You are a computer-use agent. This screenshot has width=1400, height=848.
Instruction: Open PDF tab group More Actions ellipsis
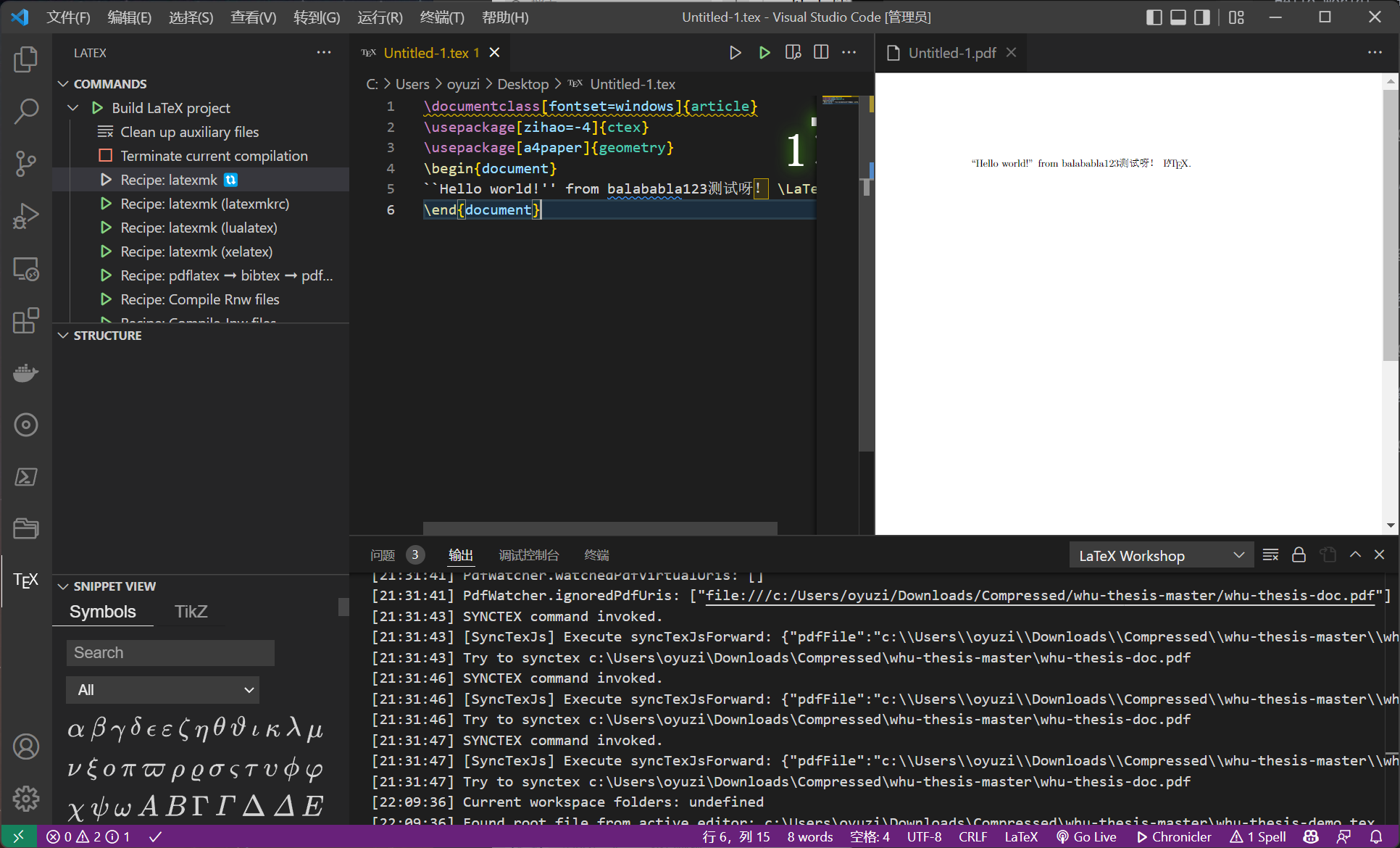point(1375,53)
